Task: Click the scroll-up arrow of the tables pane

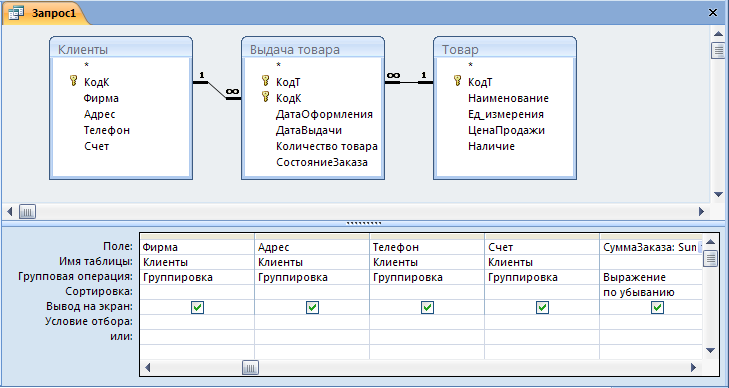Action: 718,33
